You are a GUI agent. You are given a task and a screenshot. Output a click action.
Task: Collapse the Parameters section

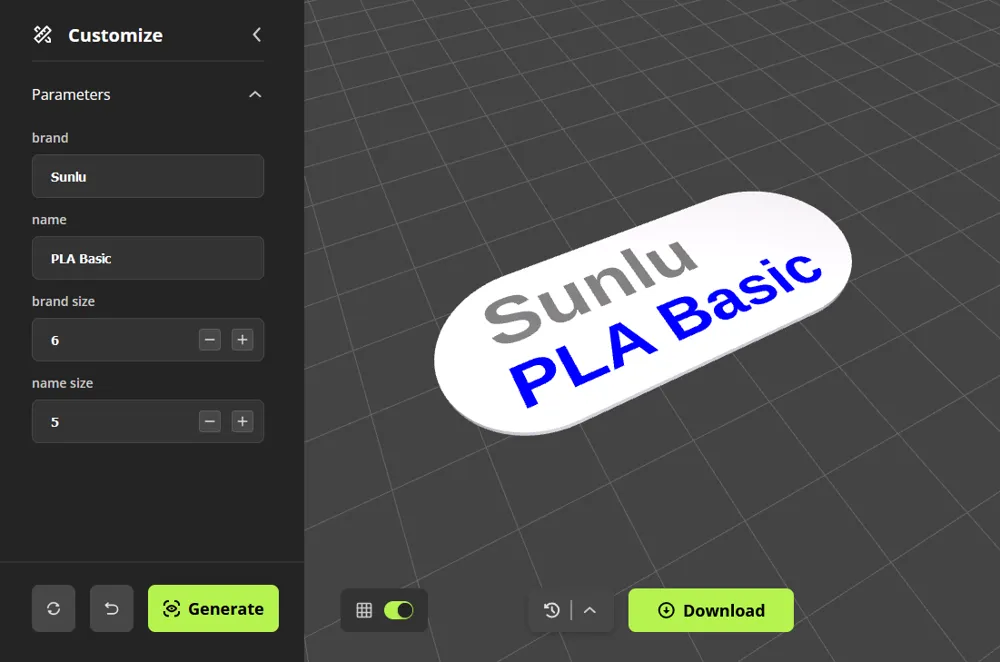click(255, 94)
